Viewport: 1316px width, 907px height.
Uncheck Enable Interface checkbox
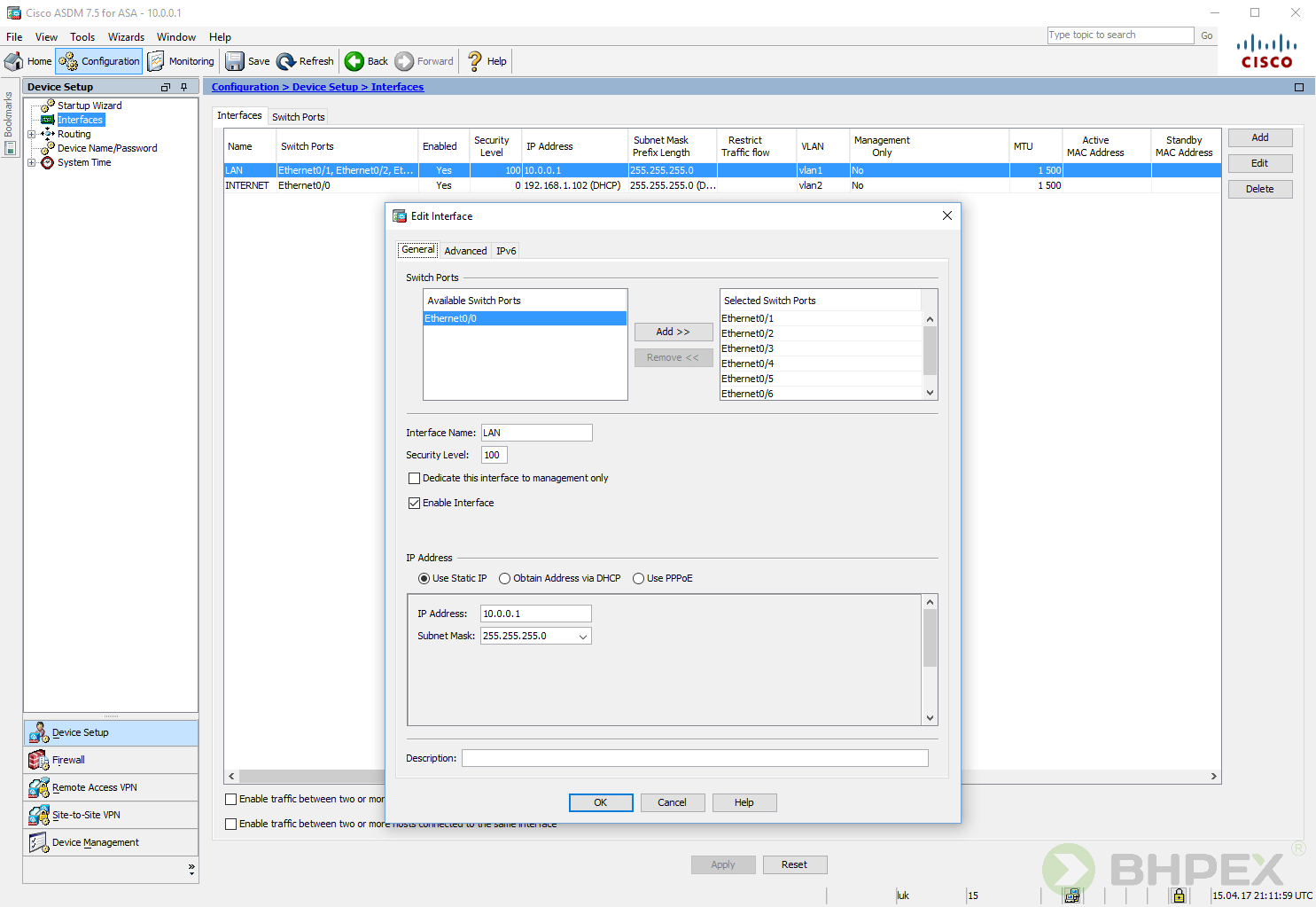pyautogui.click(x=414, y=503)
